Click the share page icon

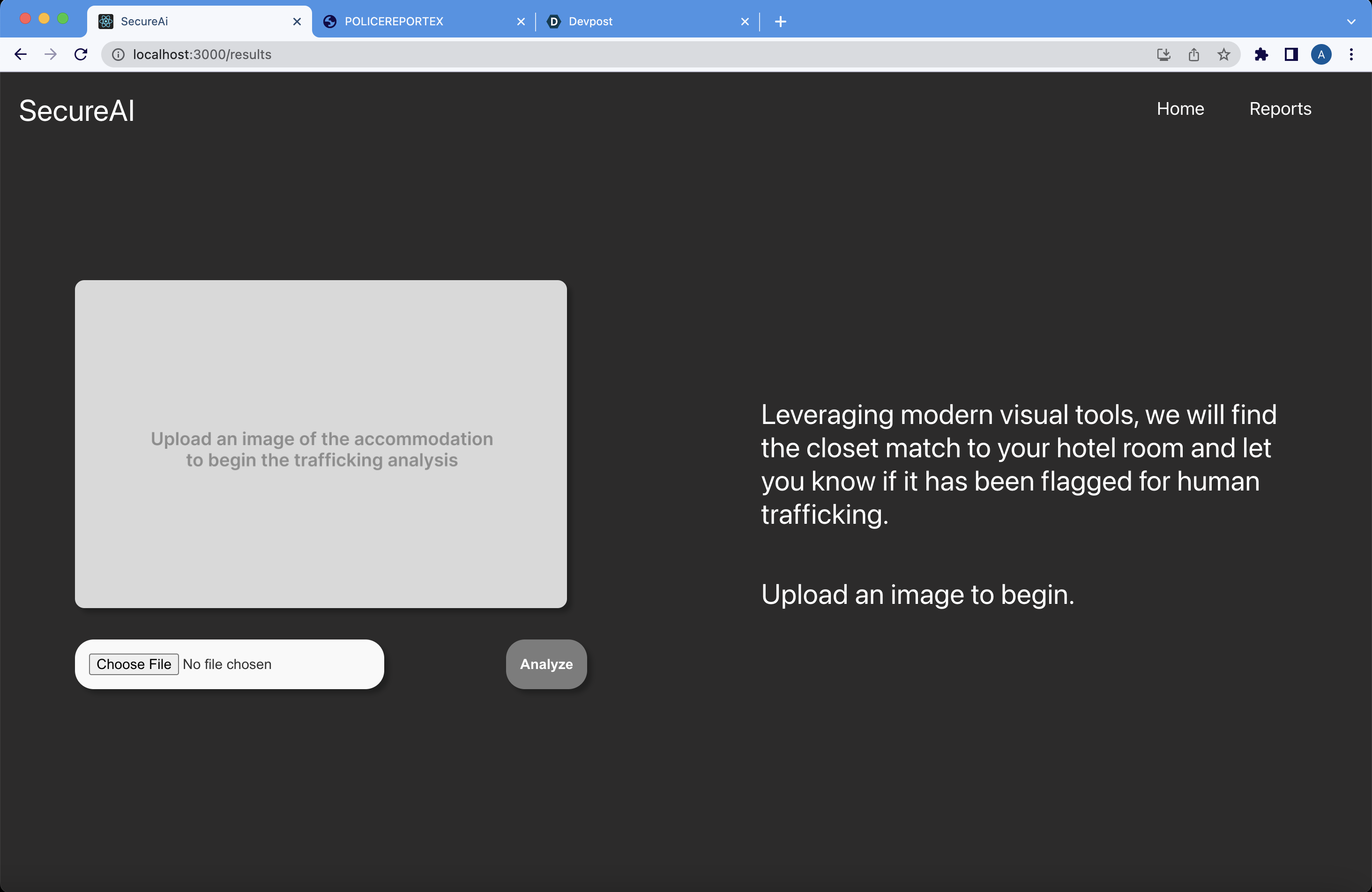1193,54
